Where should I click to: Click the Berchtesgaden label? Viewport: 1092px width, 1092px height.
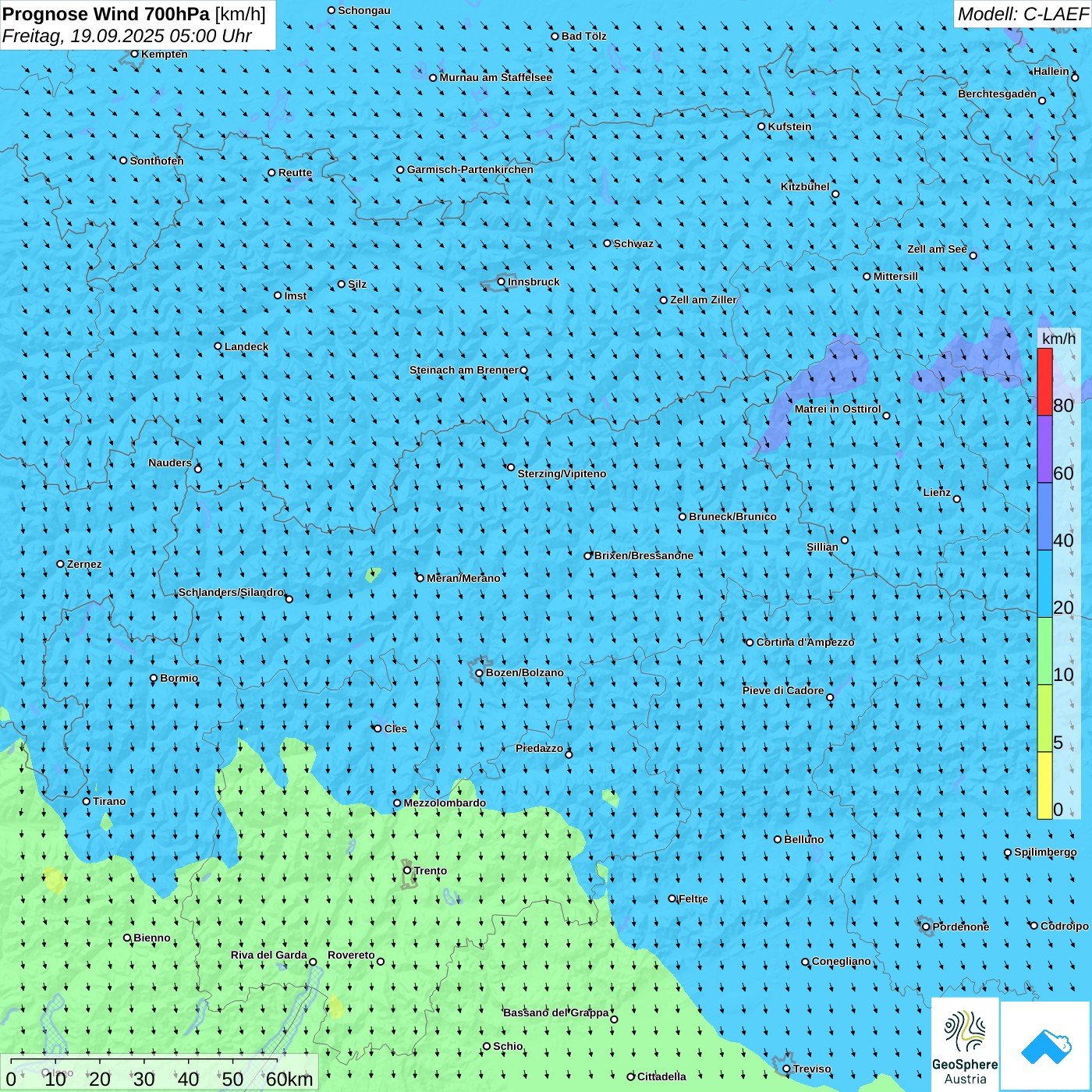(x=998, y=94)
